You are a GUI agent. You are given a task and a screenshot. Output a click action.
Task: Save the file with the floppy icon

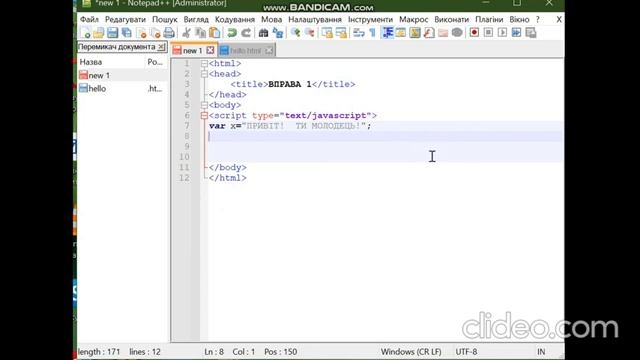[x=113, y=33]
